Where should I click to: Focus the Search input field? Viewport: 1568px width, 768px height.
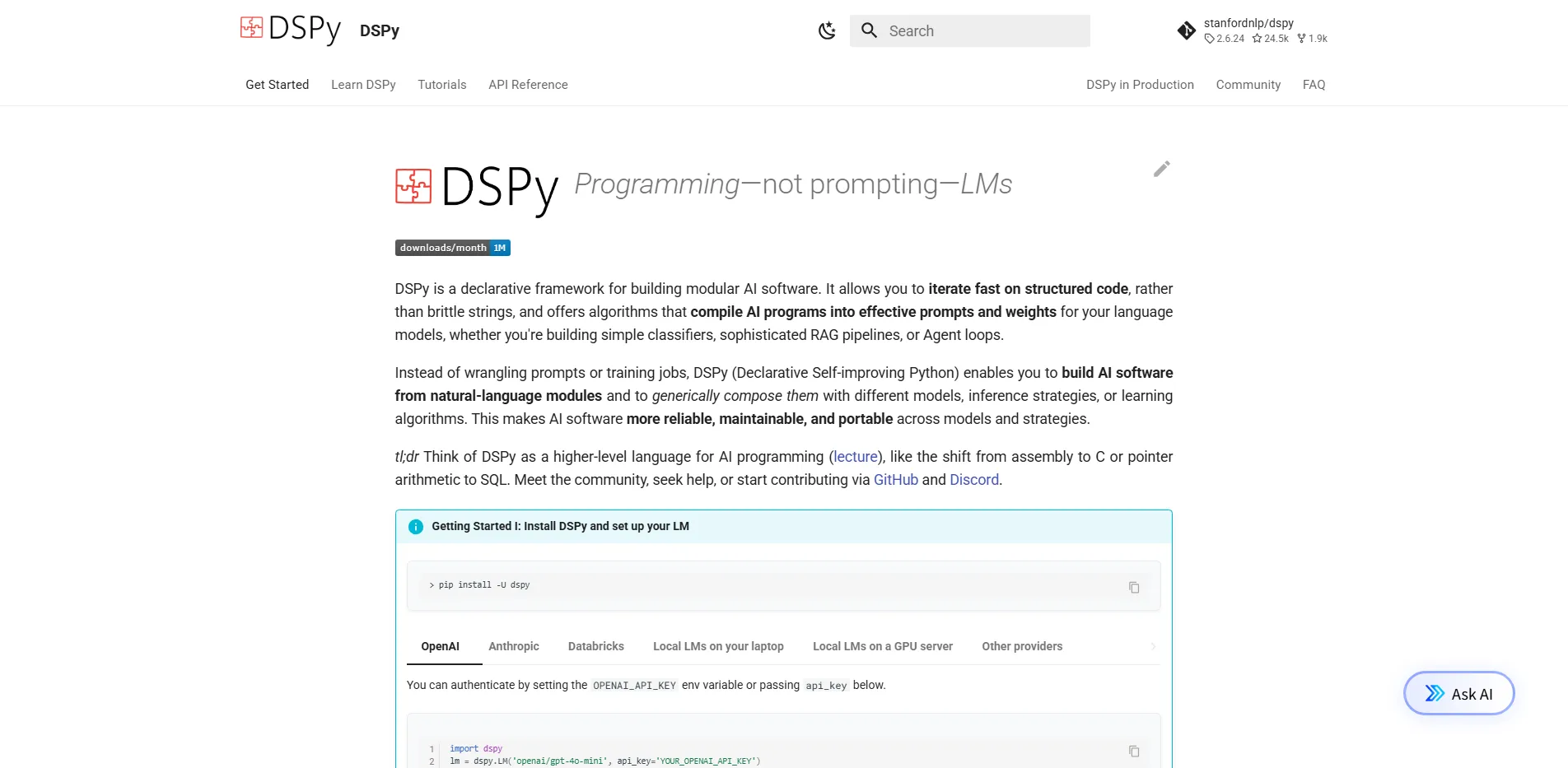[970, 30]
